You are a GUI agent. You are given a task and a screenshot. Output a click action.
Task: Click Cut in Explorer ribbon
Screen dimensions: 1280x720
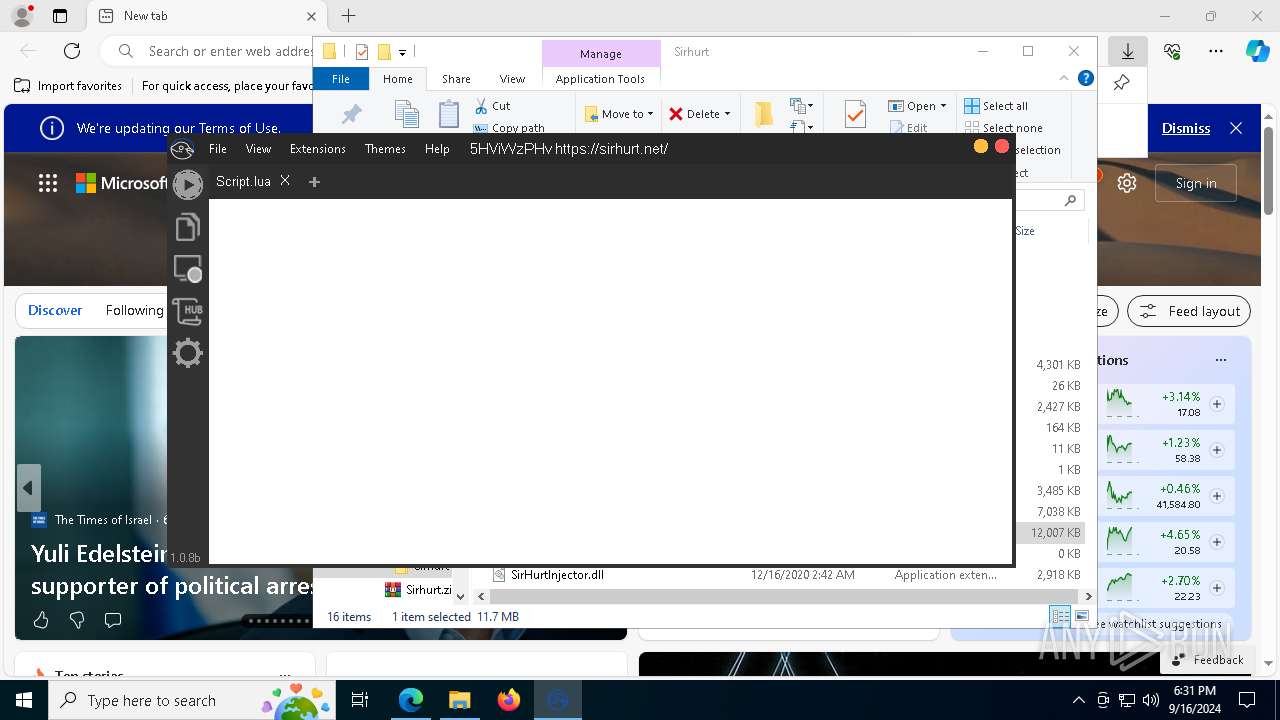tap(492, 106)
